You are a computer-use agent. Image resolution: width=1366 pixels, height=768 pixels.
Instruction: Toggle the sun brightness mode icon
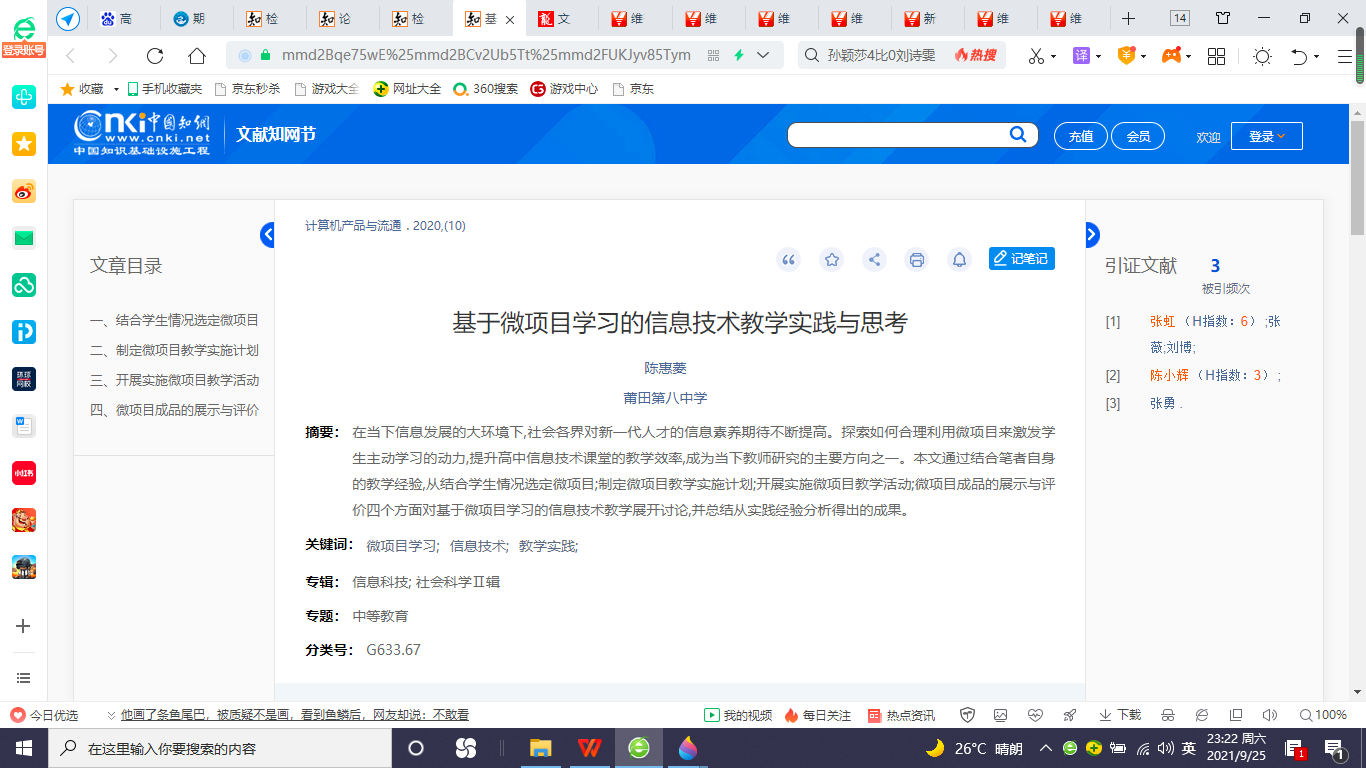(1262, 56)
